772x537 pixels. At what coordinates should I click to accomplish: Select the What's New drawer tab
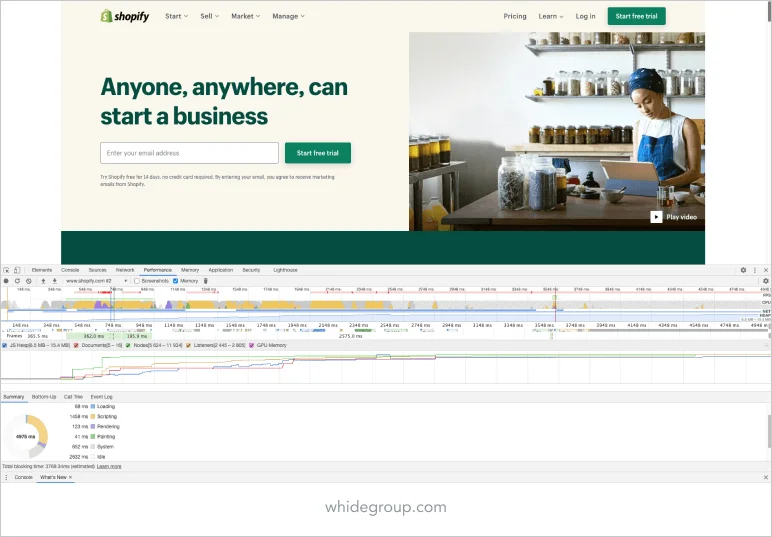pos(53,477)
